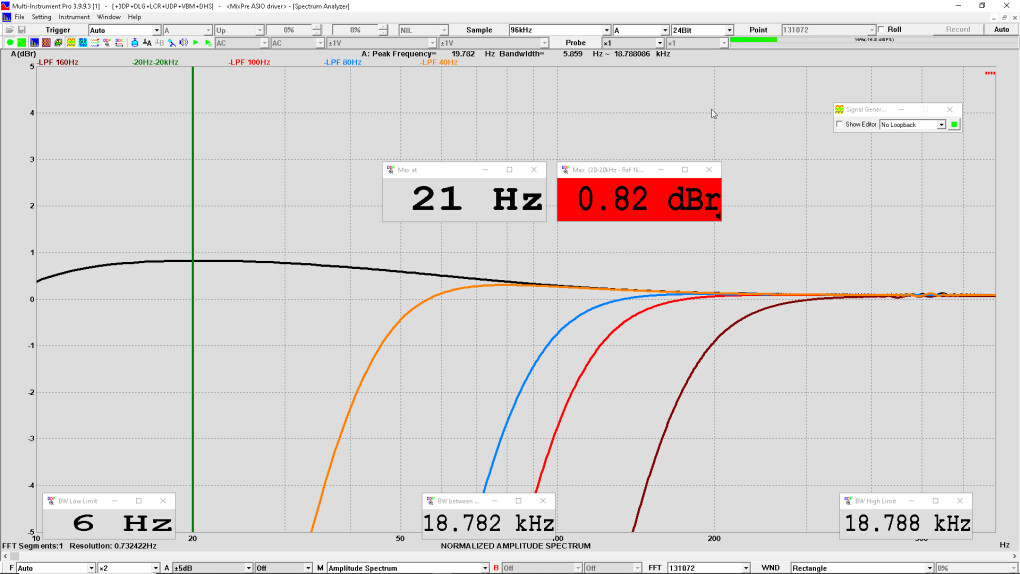Click the red dots marker at chart corner
Screen dimensions: 1020x574
pyautogui.click(x=990, y=74)
